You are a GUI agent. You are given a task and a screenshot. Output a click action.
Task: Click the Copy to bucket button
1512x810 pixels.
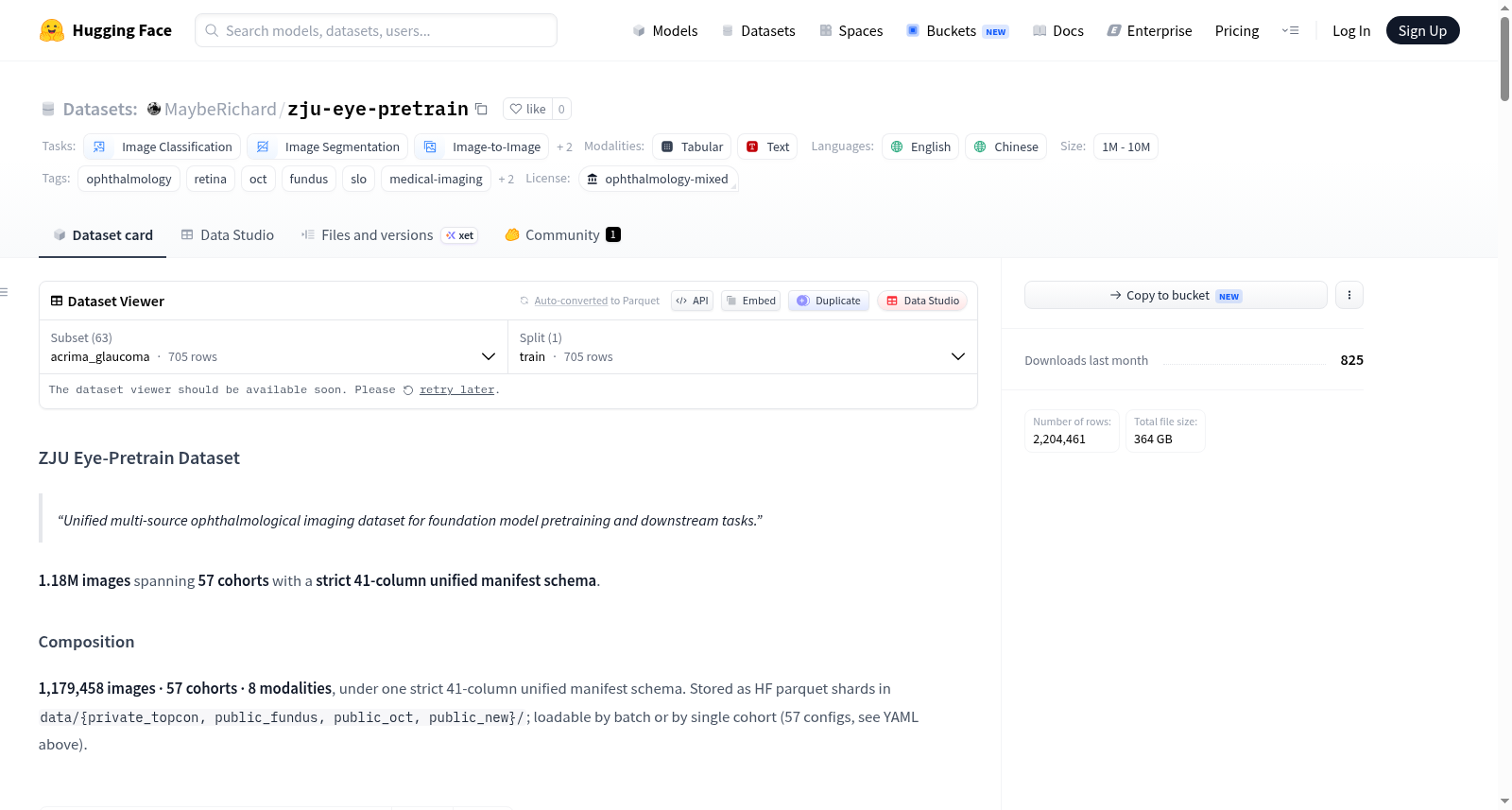(1176, 295)
